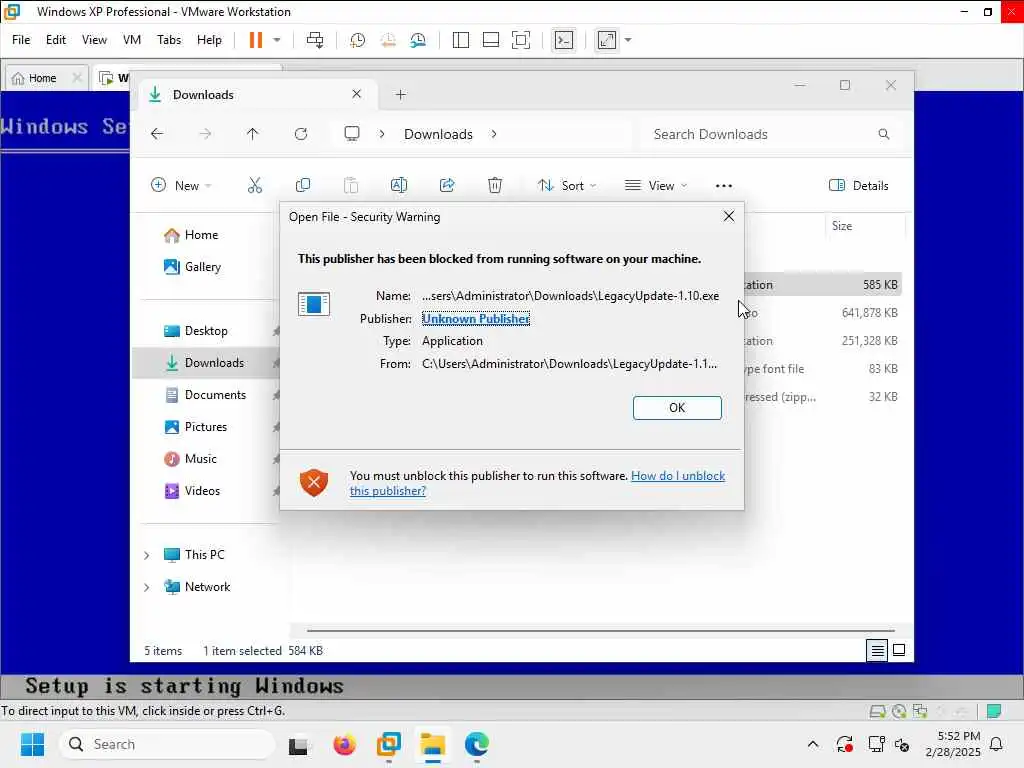Click the Delete trash icon in Explorer

[495, 185]
